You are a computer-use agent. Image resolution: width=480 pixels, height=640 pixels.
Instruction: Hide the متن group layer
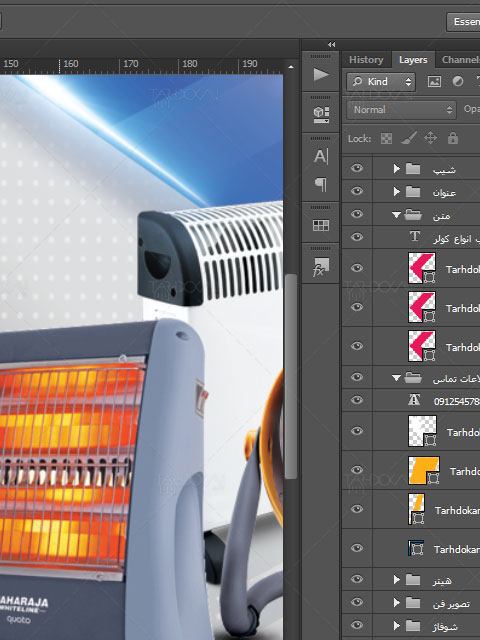(x=357, y=214)
